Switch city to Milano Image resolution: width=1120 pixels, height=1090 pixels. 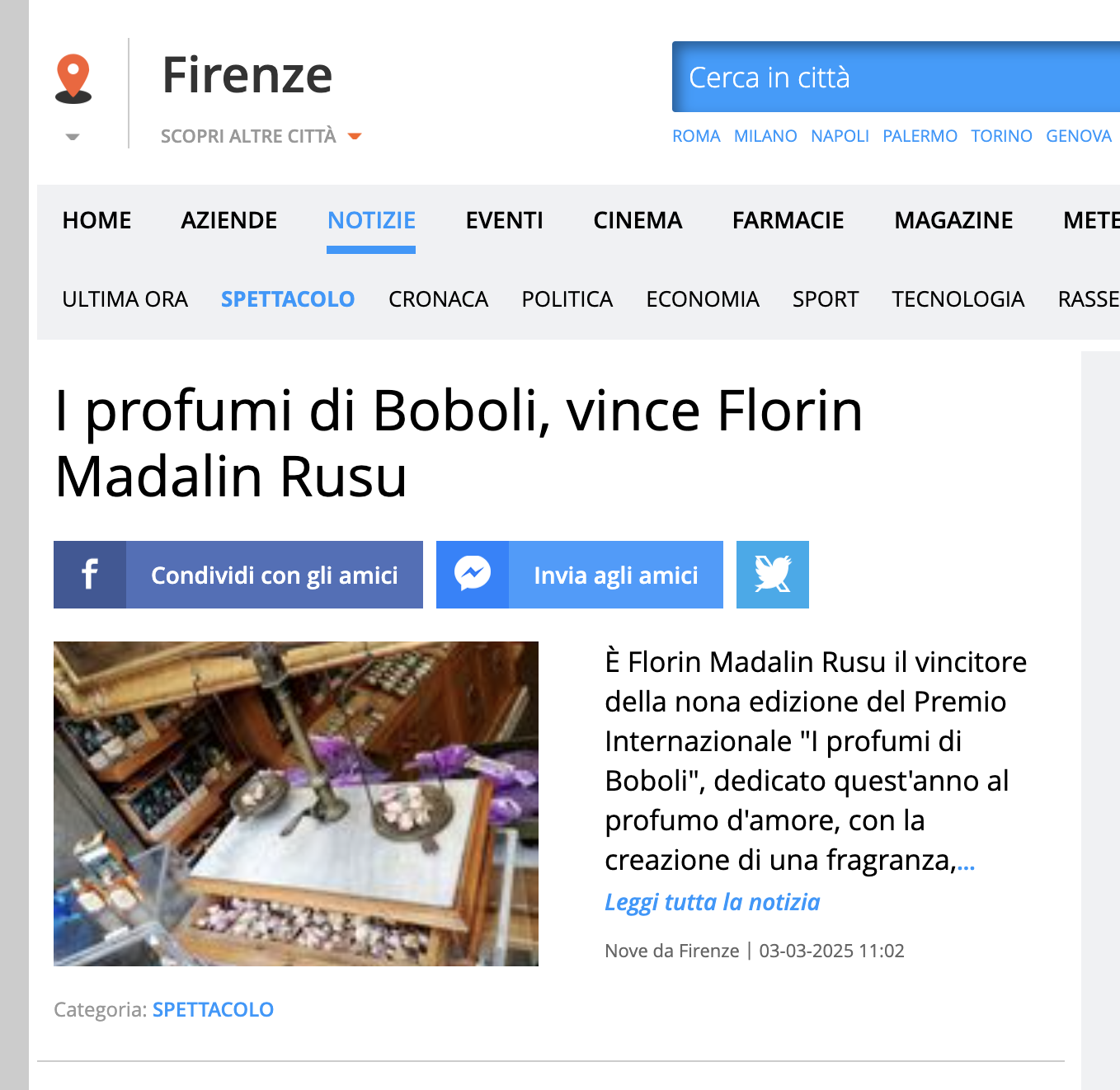pos(765,136)
